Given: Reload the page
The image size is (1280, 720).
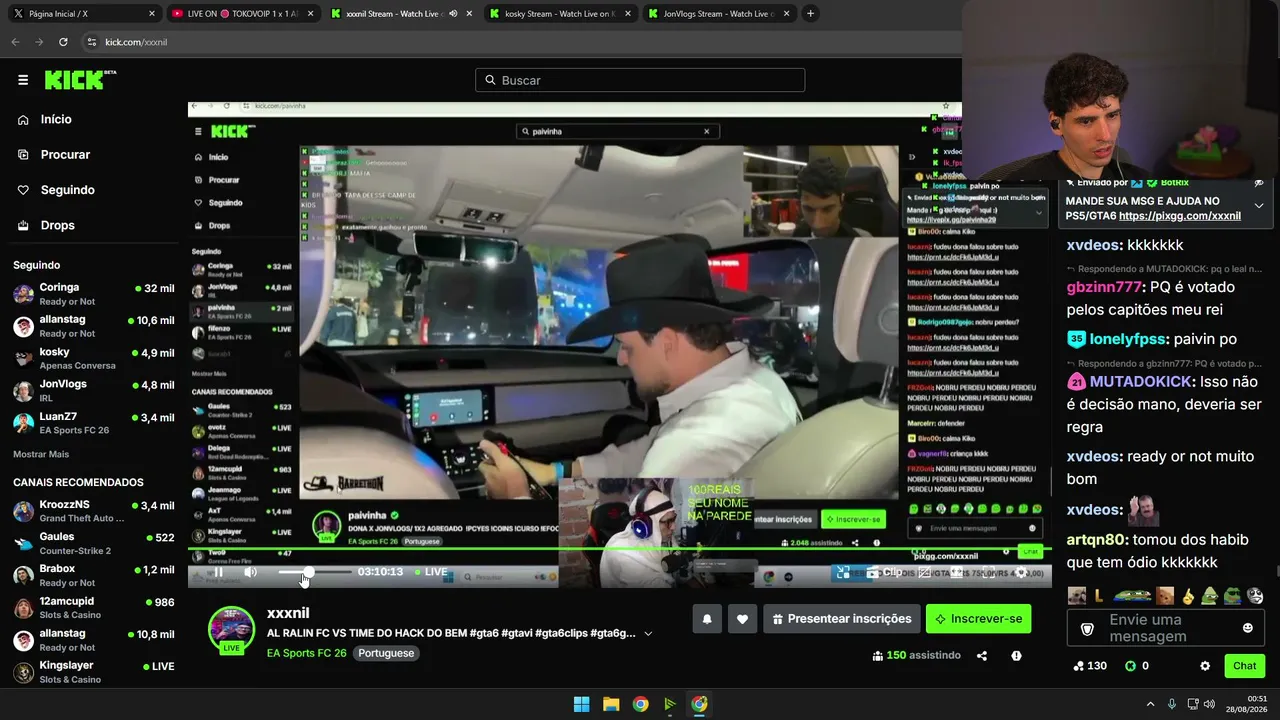Looking at the screenshot, I should (x=63, y=42).
